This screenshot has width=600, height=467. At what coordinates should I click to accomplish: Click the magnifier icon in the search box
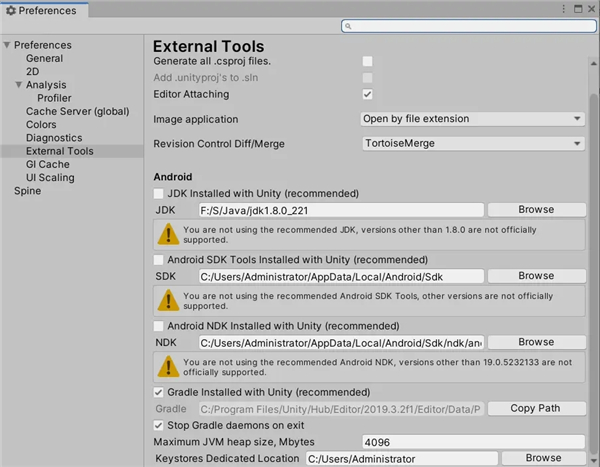[349, 26]
